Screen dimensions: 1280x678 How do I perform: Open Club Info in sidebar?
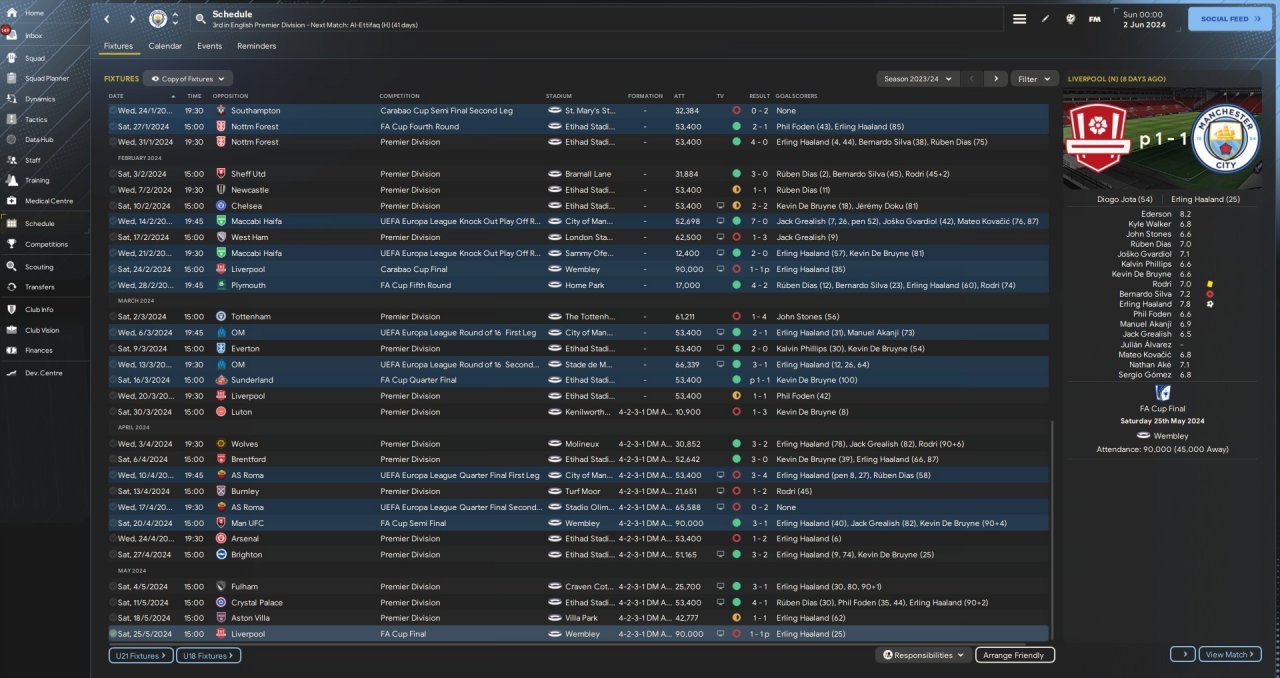coord(40,310)
